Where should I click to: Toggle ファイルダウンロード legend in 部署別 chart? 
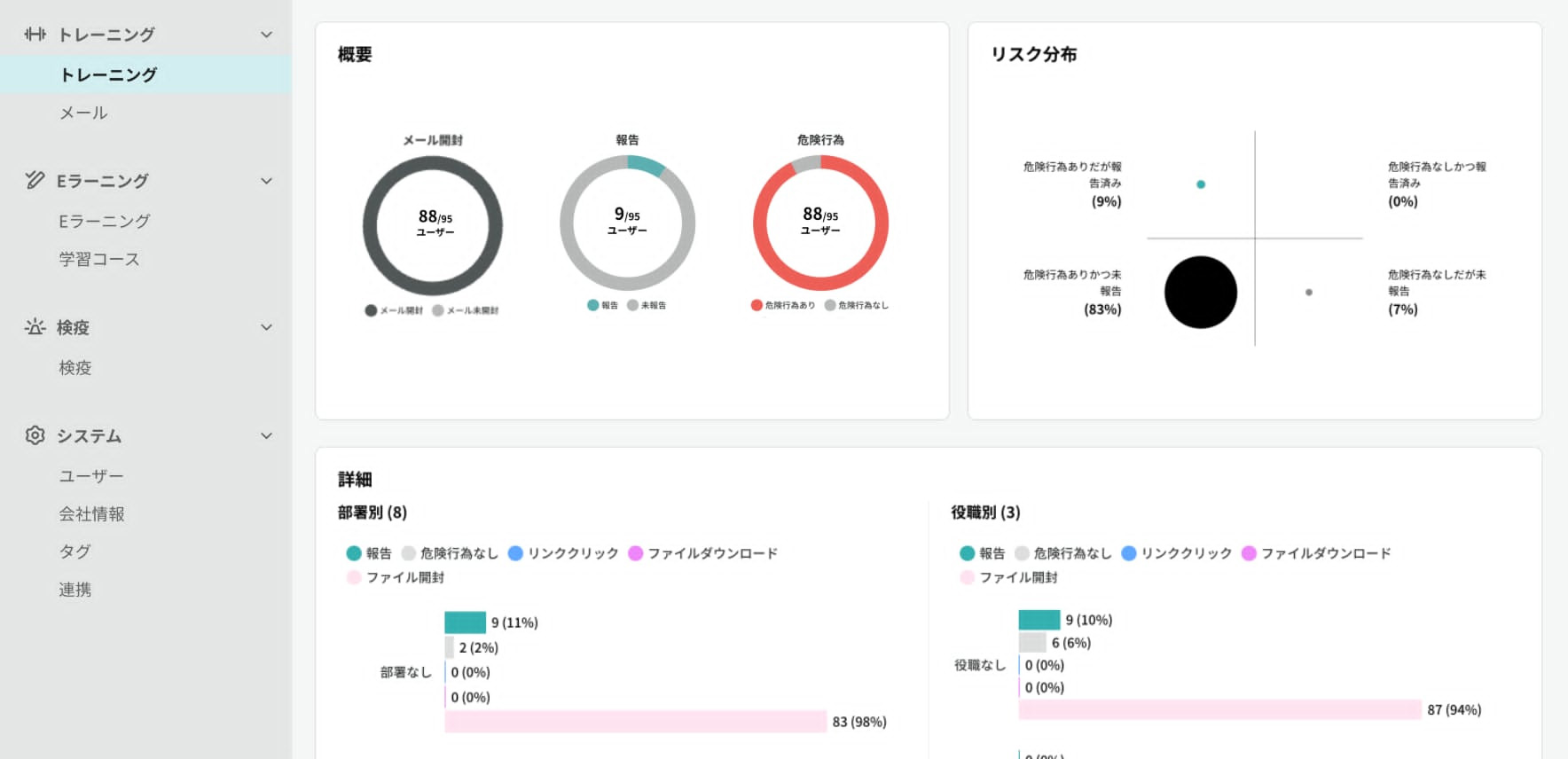tap(702, 553)
